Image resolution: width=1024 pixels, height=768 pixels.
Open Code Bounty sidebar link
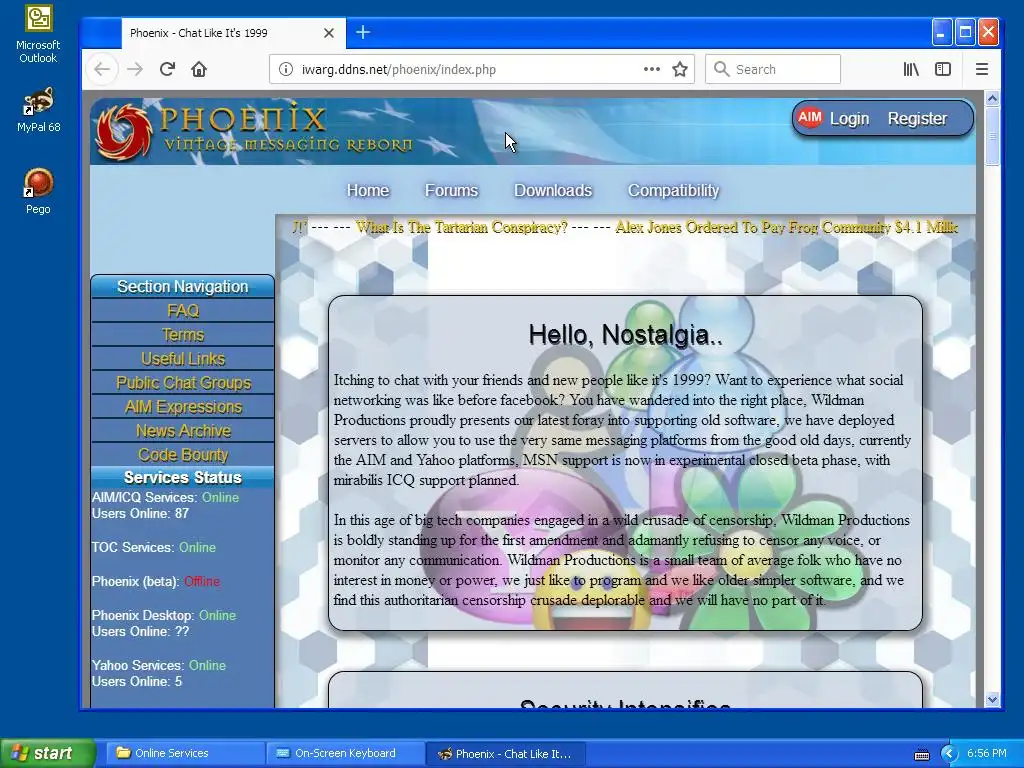pyautogui.click(x=183, y=455)
